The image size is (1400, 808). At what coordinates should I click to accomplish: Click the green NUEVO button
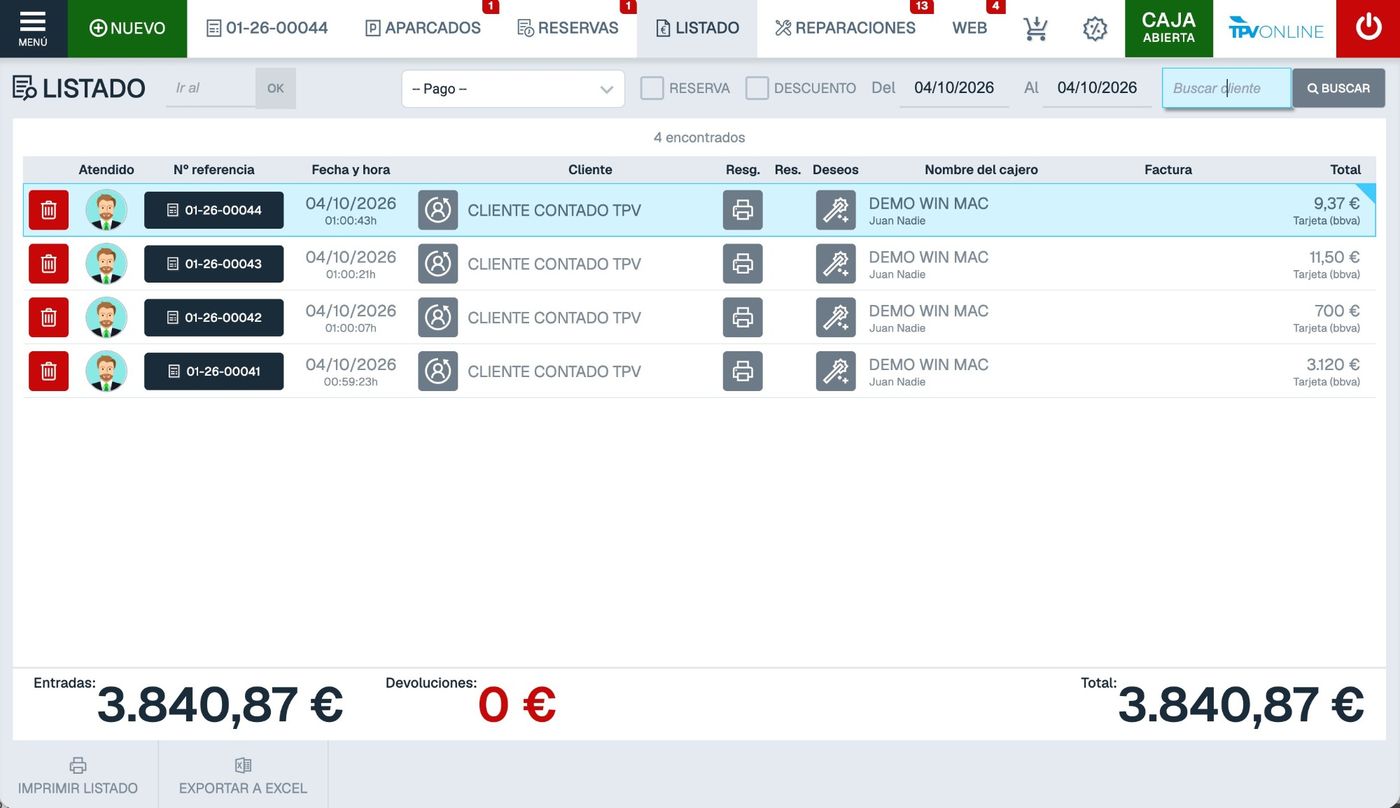[x=127, y=28]
